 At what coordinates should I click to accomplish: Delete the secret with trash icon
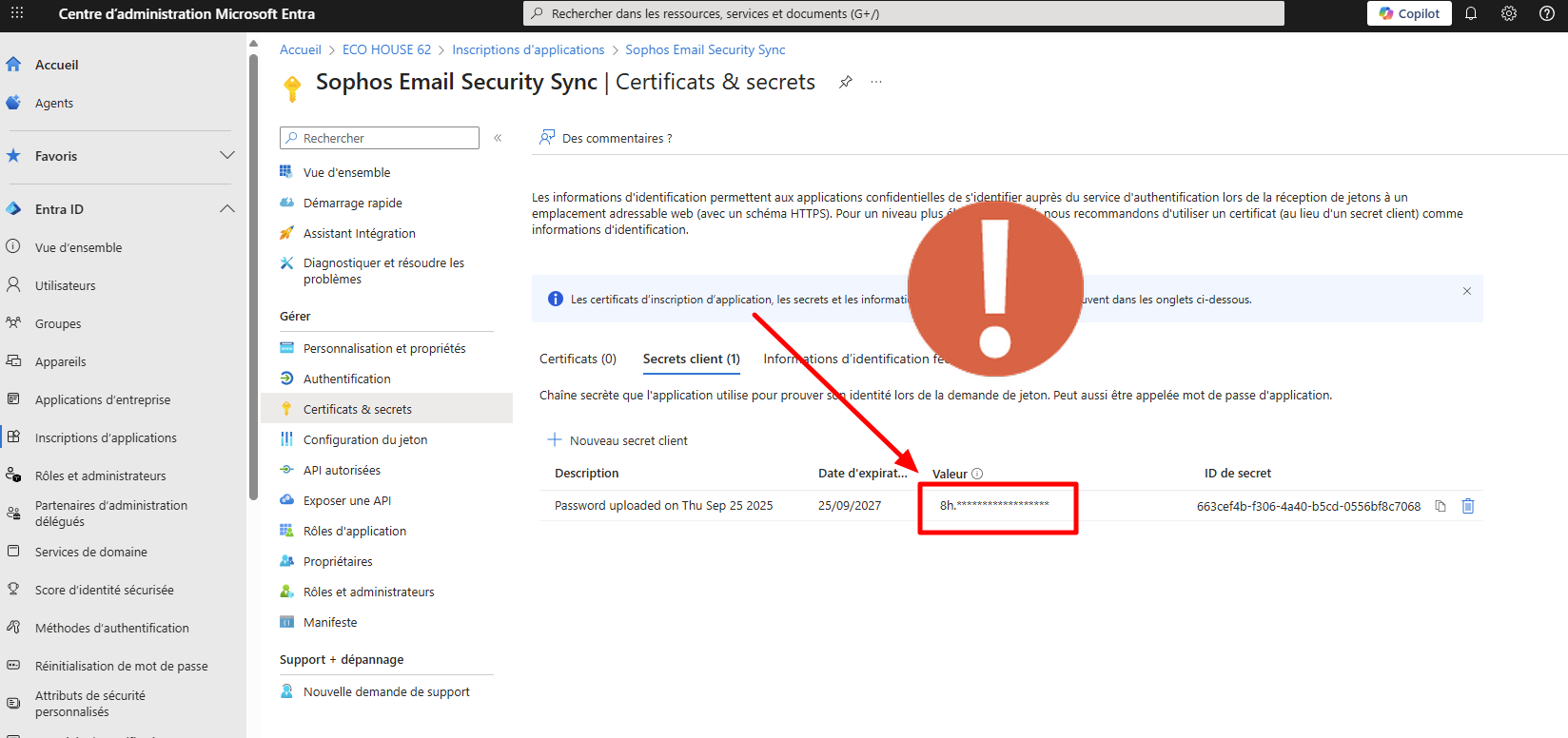(1468, 506)
